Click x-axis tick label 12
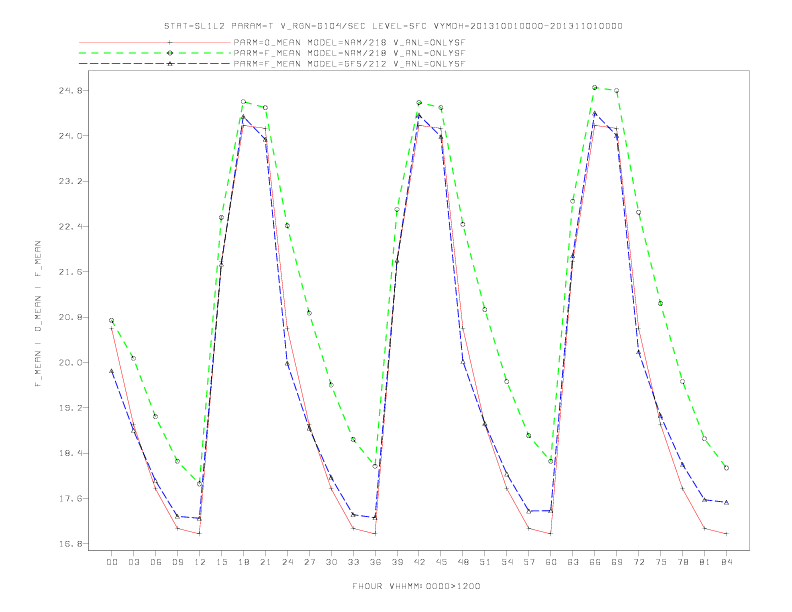The height and width of the screenshot is (612, 792). [200, 562]
